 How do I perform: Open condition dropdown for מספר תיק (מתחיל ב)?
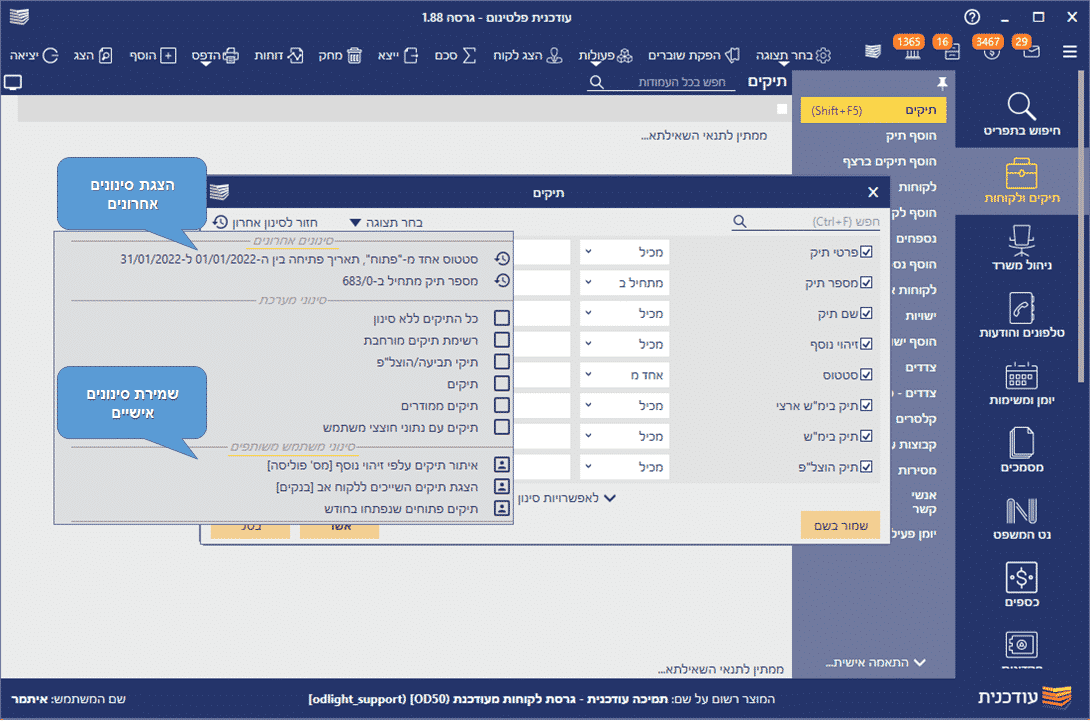588,282
